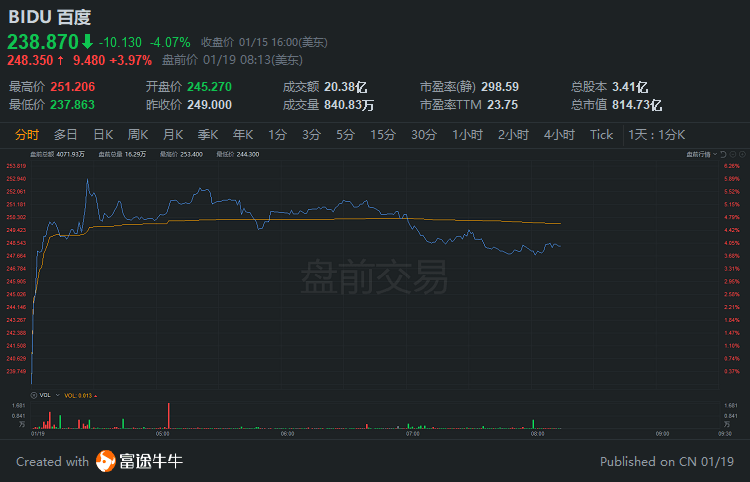The height and width of the screenshot is (482, 750).
Task: Click the 富途牛牛 brand text
Action: (x=151, y=461)
